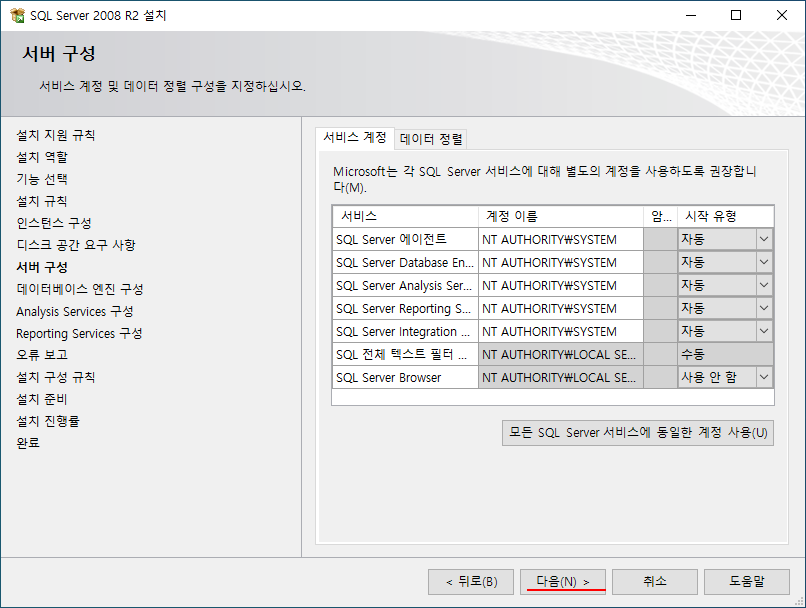Select the SQL Server 에이전트 service cell
806x608 pixels.
point(406,239)
